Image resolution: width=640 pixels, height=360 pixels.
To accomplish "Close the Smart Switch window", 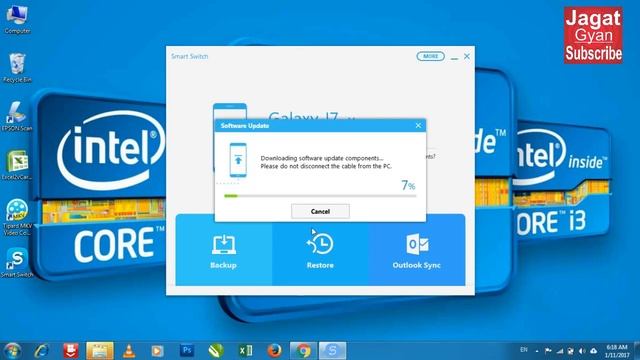I will coord(467,56).
